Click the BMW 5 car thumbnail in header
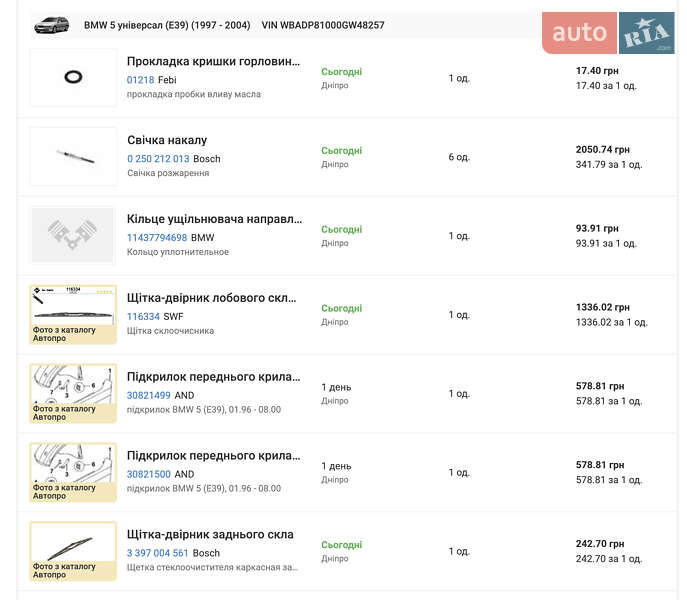 tap(51, 25)
